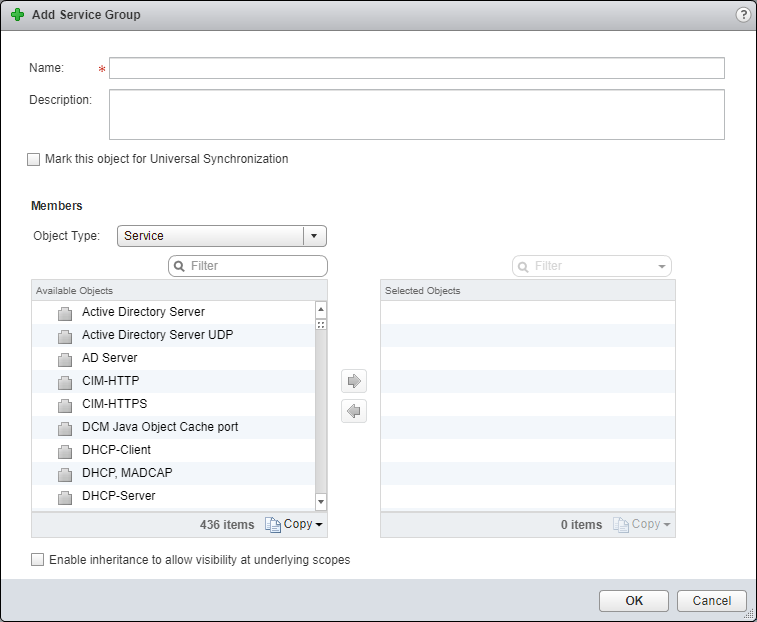Enable Mark this object for Universal Synchronization

pos(34,159)
